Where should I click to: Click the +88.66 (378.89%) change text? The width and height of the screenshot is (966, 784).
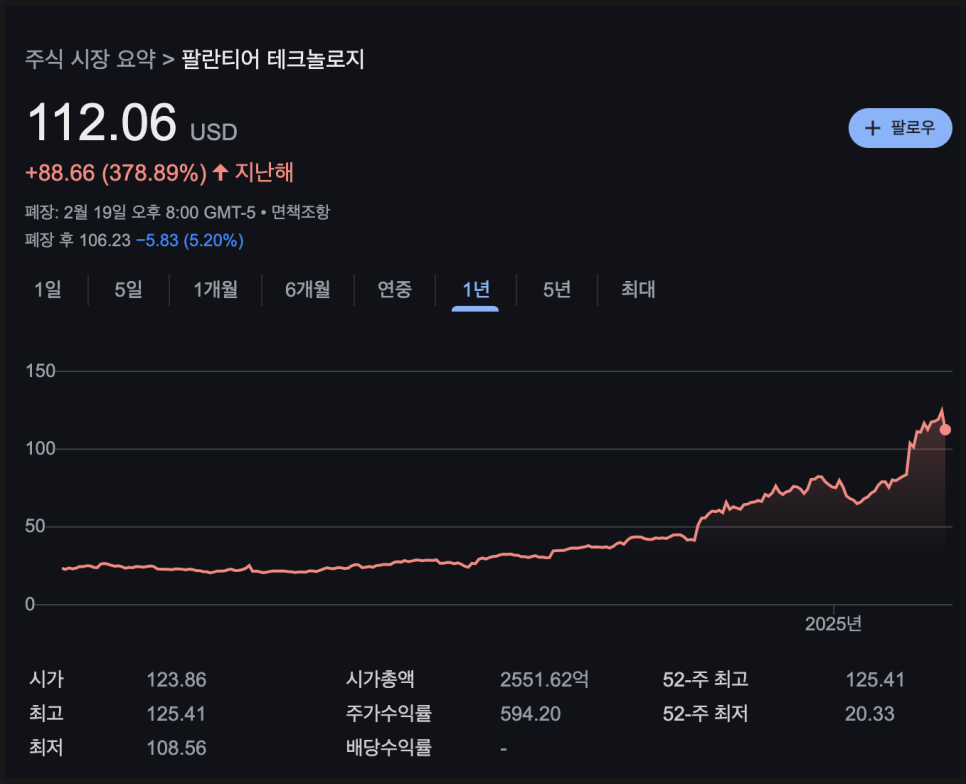(116, 173)
